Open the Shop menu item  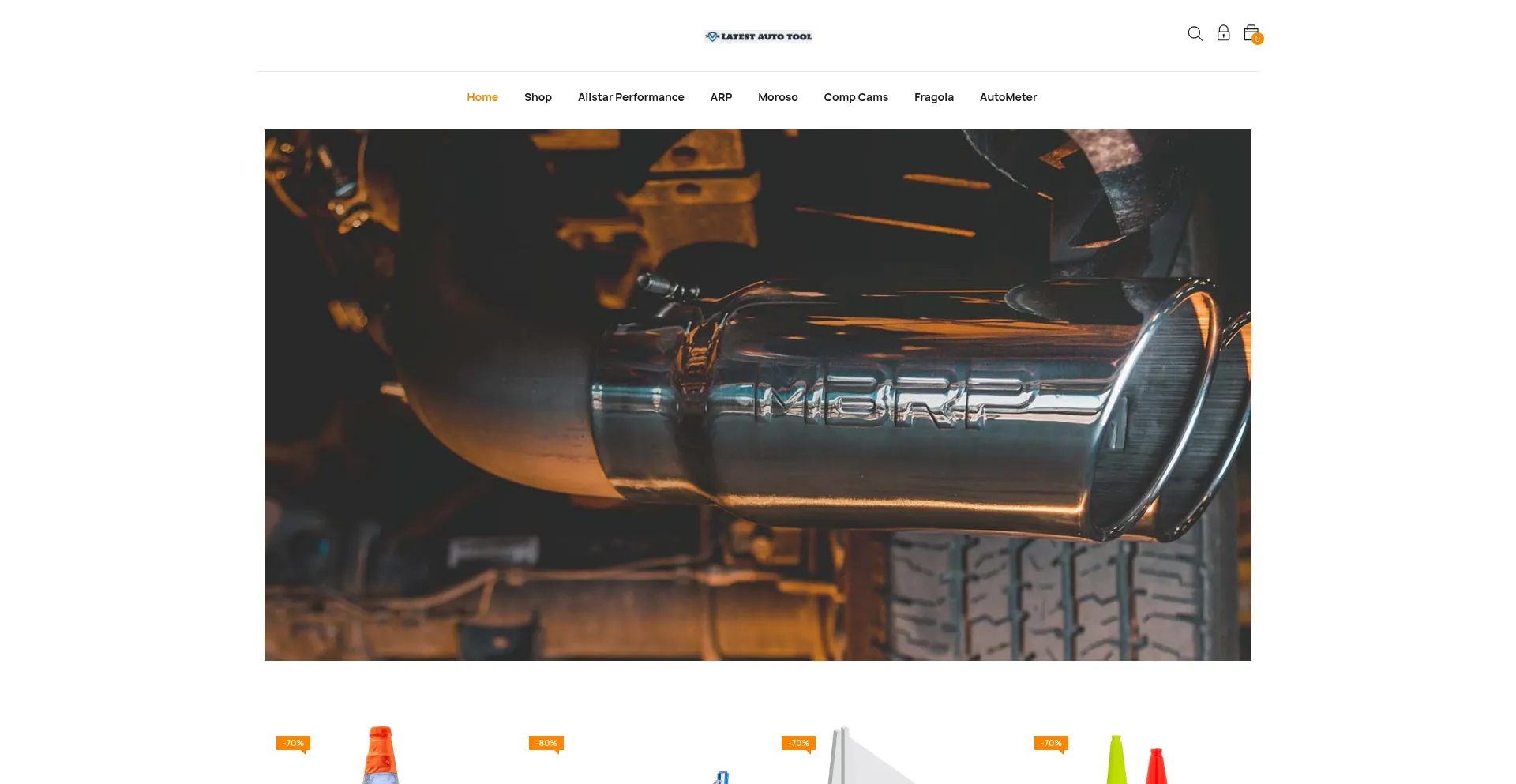(538, 97)
